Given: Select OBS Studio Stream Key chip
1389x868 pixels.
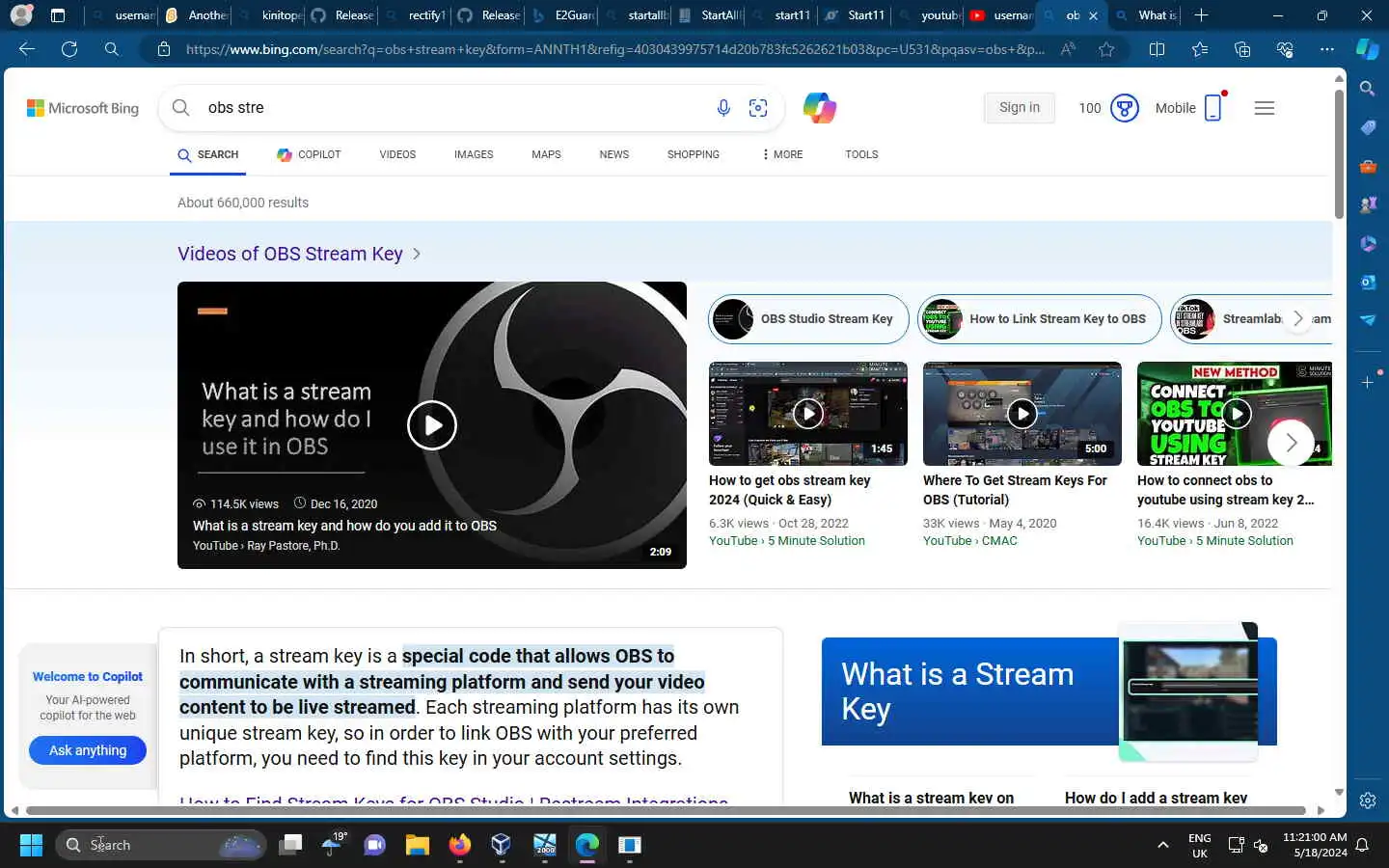Looking at the screenshot, I should coord(808,318).
